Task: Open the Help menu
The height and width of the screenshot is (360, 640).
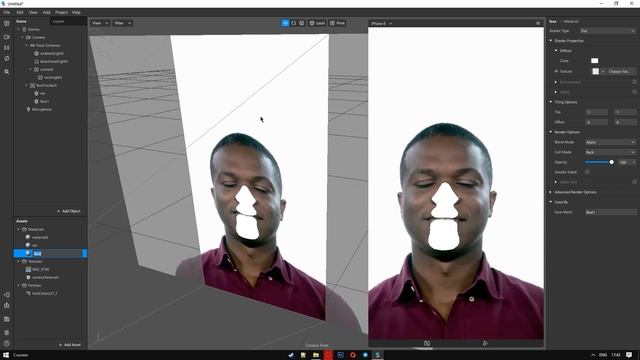Action: coord(76,13)
